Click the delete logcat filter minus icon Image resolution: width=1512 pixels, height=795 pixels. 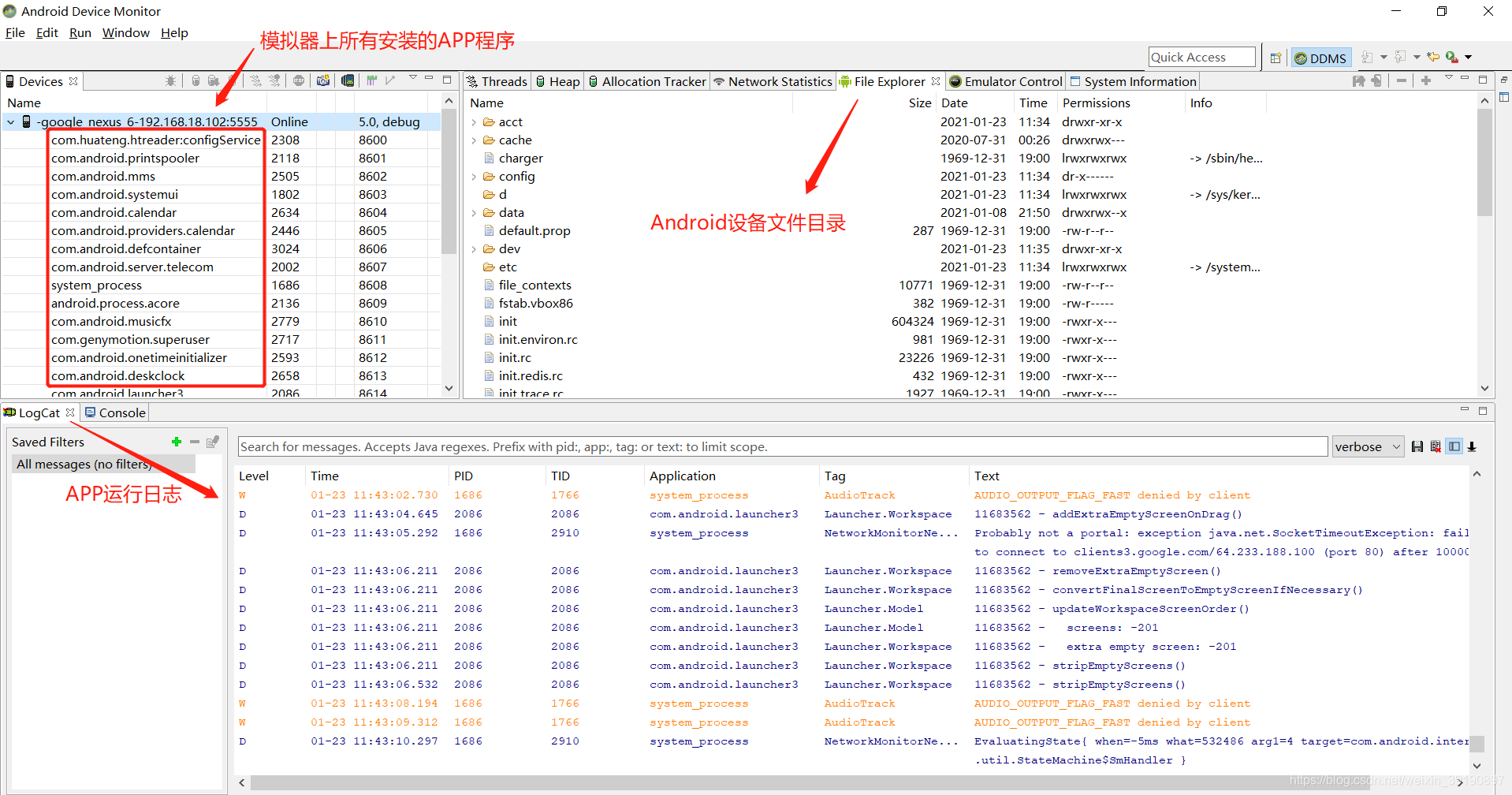click(x=195, y=442)
